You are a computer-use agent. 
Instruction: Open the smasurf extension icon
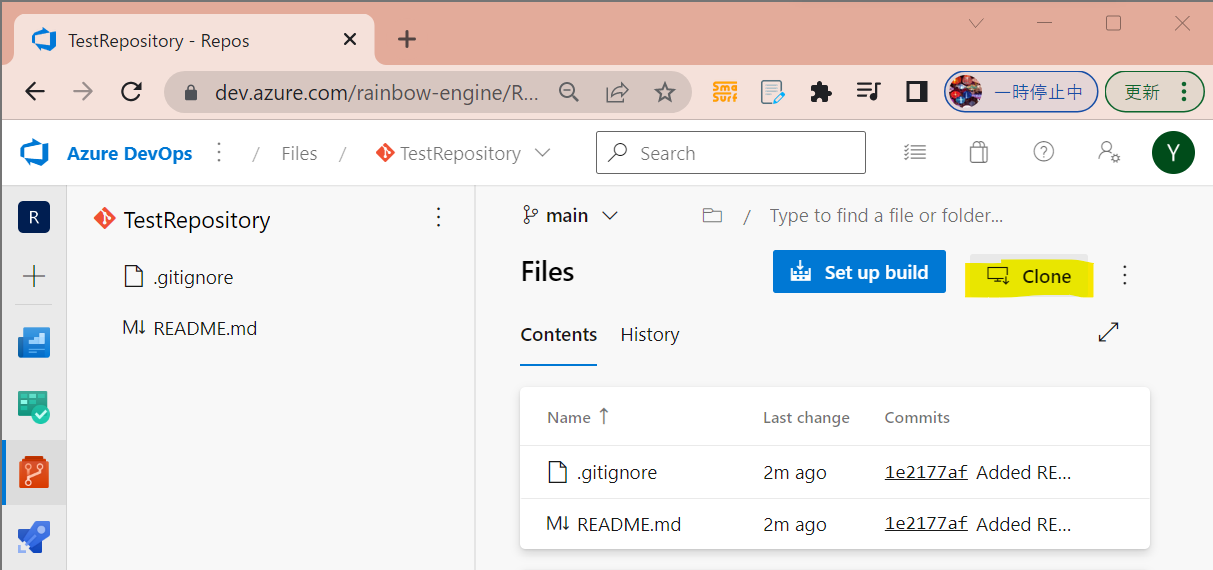[x=725, y=92]
